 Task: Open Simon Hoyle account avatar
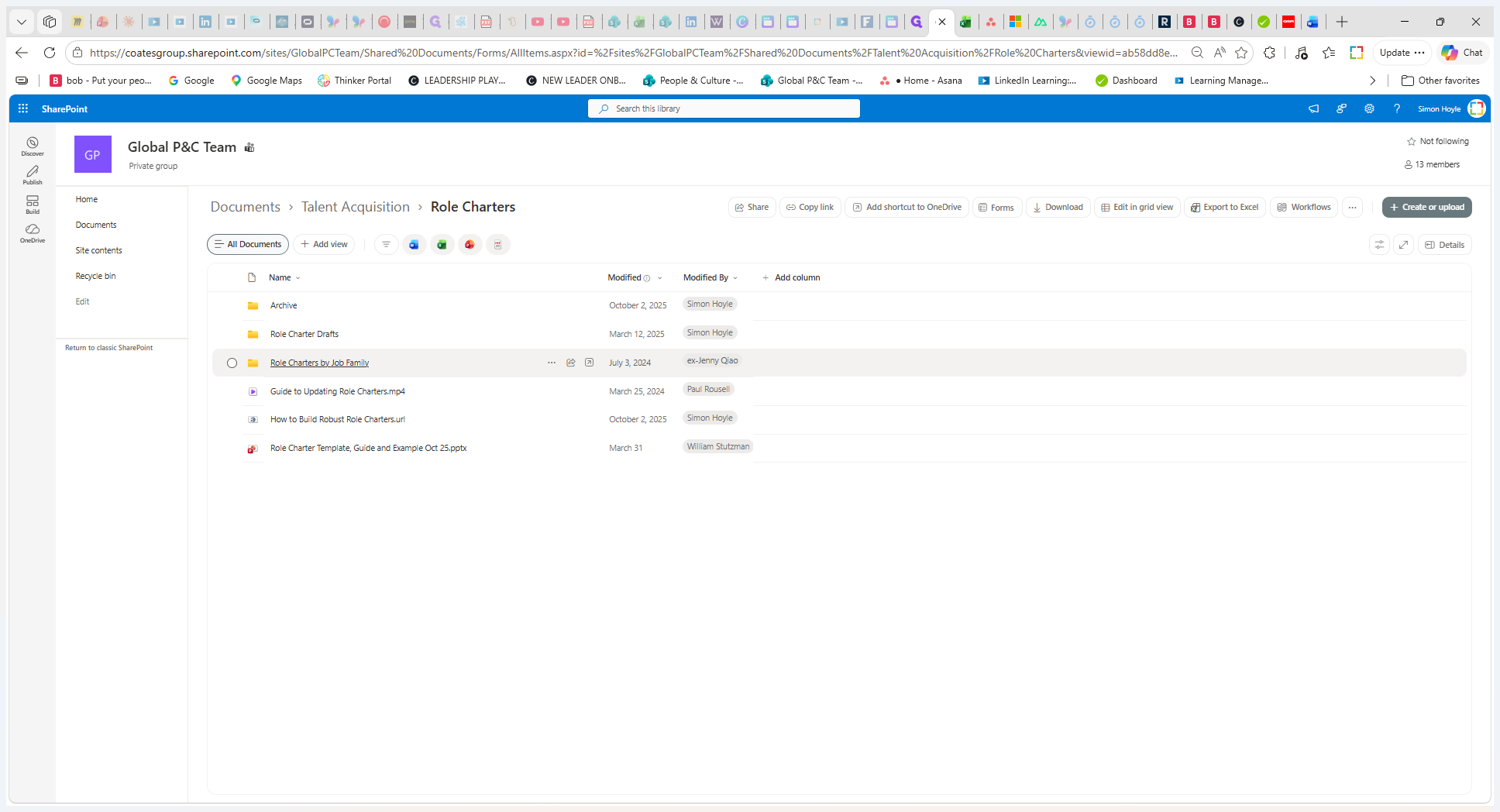[x=1477, y=108]
